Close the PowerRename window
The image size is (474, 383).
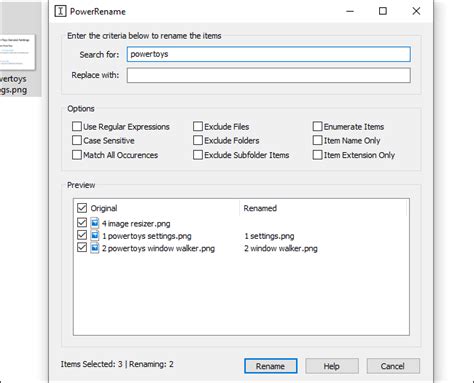pyautogui.click(x=416, y=11)
